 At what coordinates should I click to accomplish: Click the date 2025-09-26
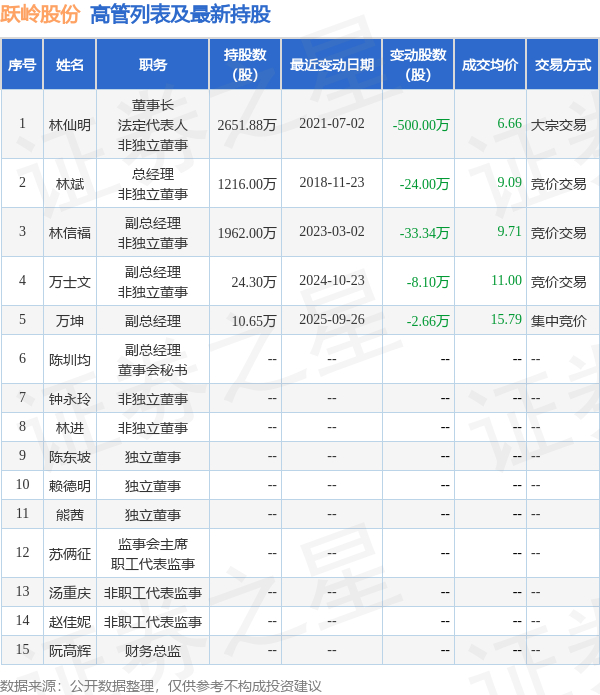click(331, 319)
